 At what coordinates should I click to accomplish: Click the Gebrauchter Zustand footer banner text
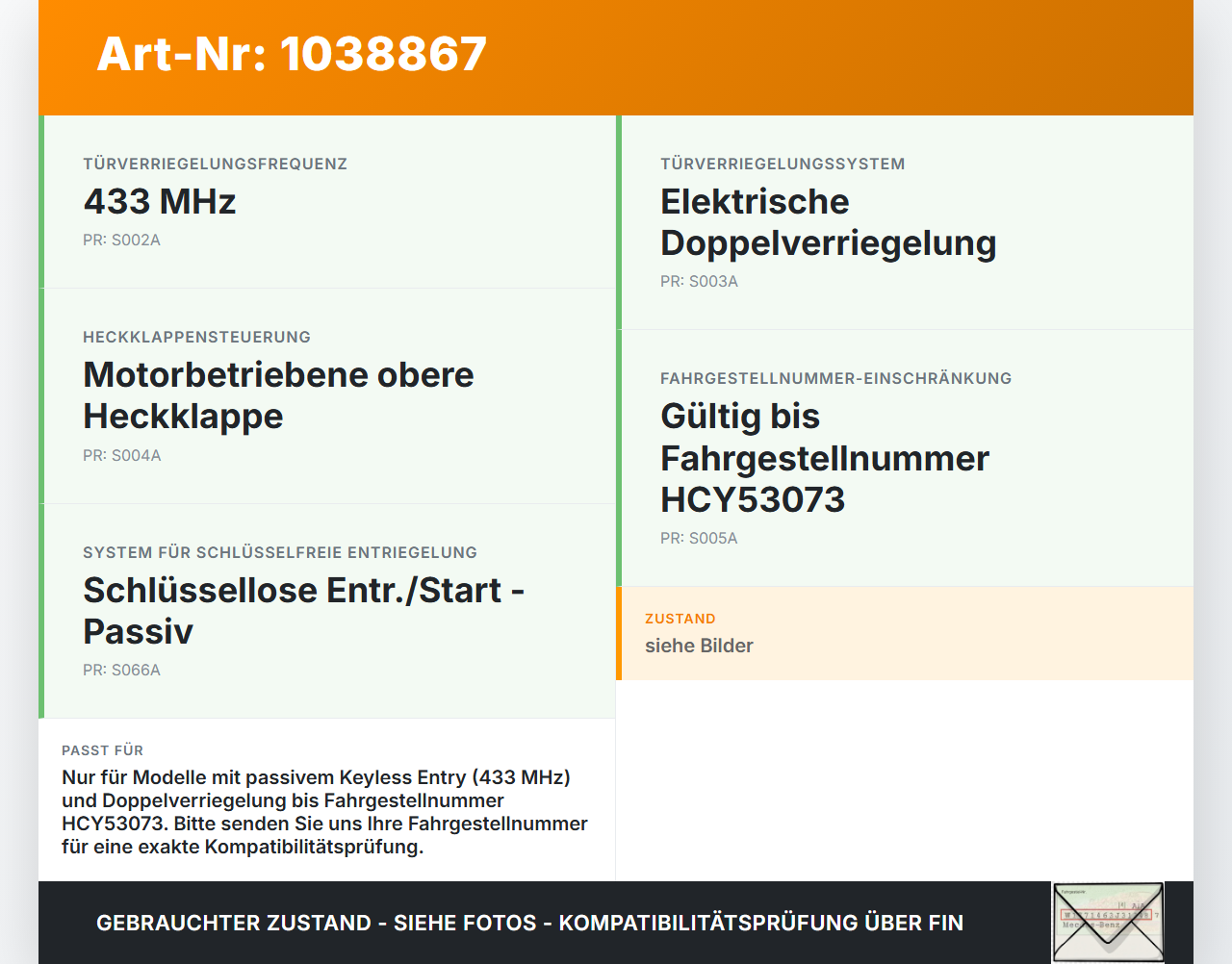[529, 923]
